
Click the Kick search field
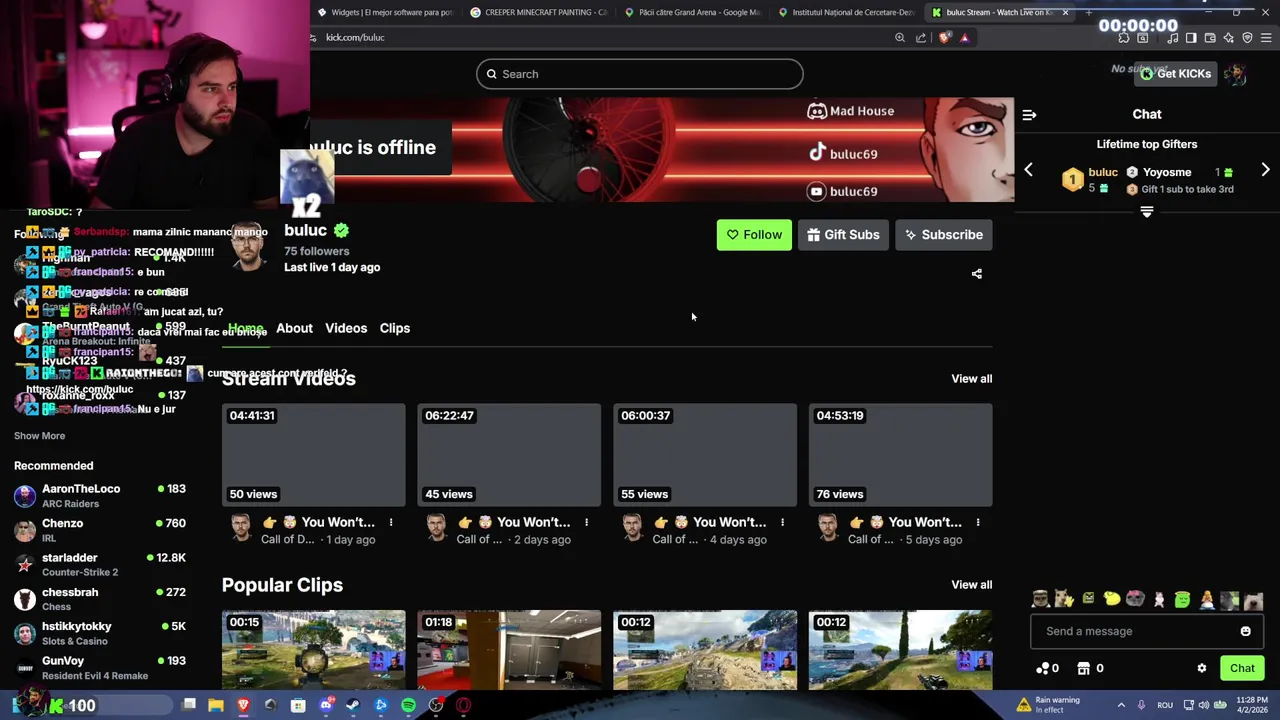click(640, 74)
